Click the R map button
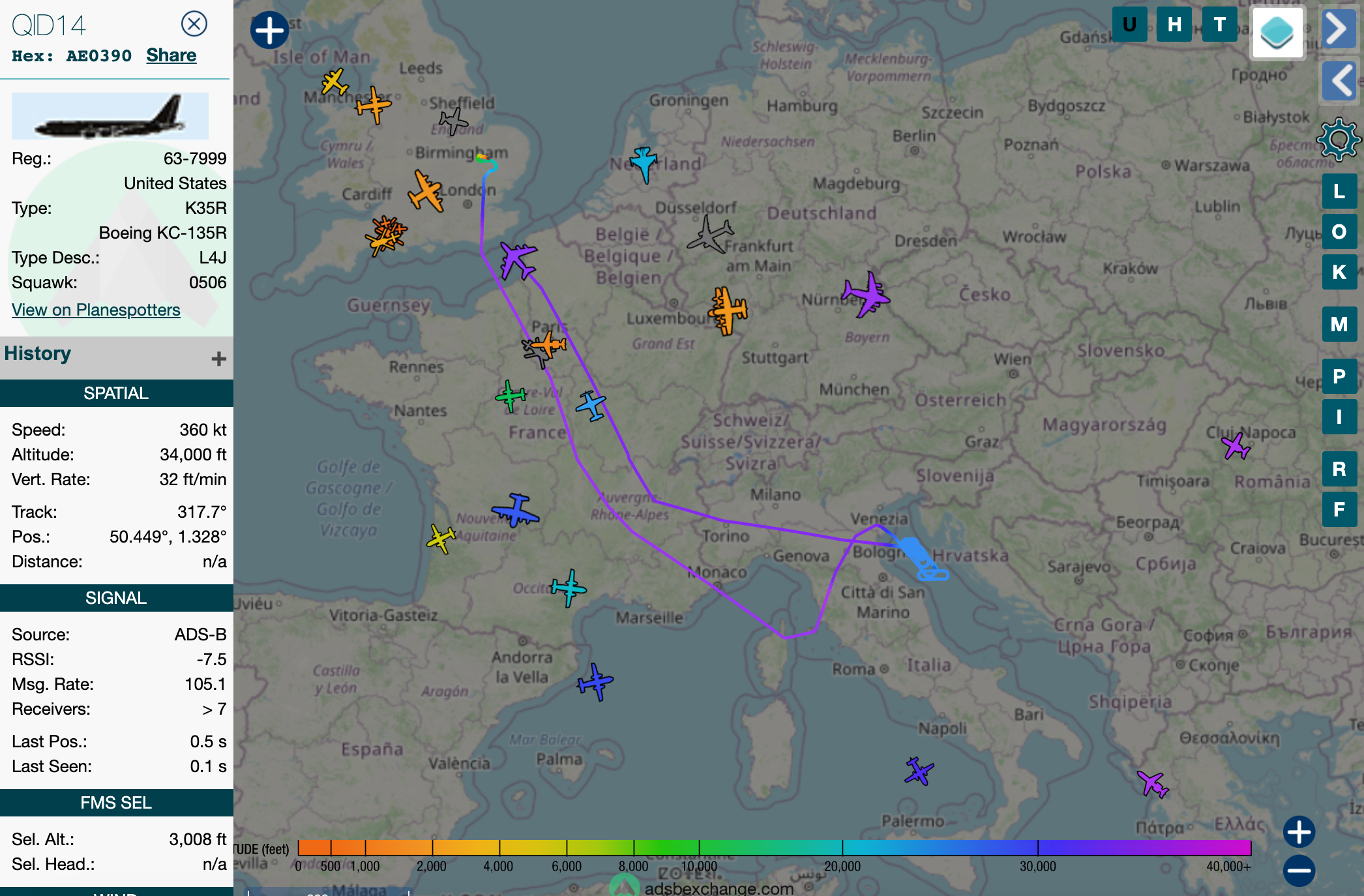 pyautogui.click(x=1339, y=469)
